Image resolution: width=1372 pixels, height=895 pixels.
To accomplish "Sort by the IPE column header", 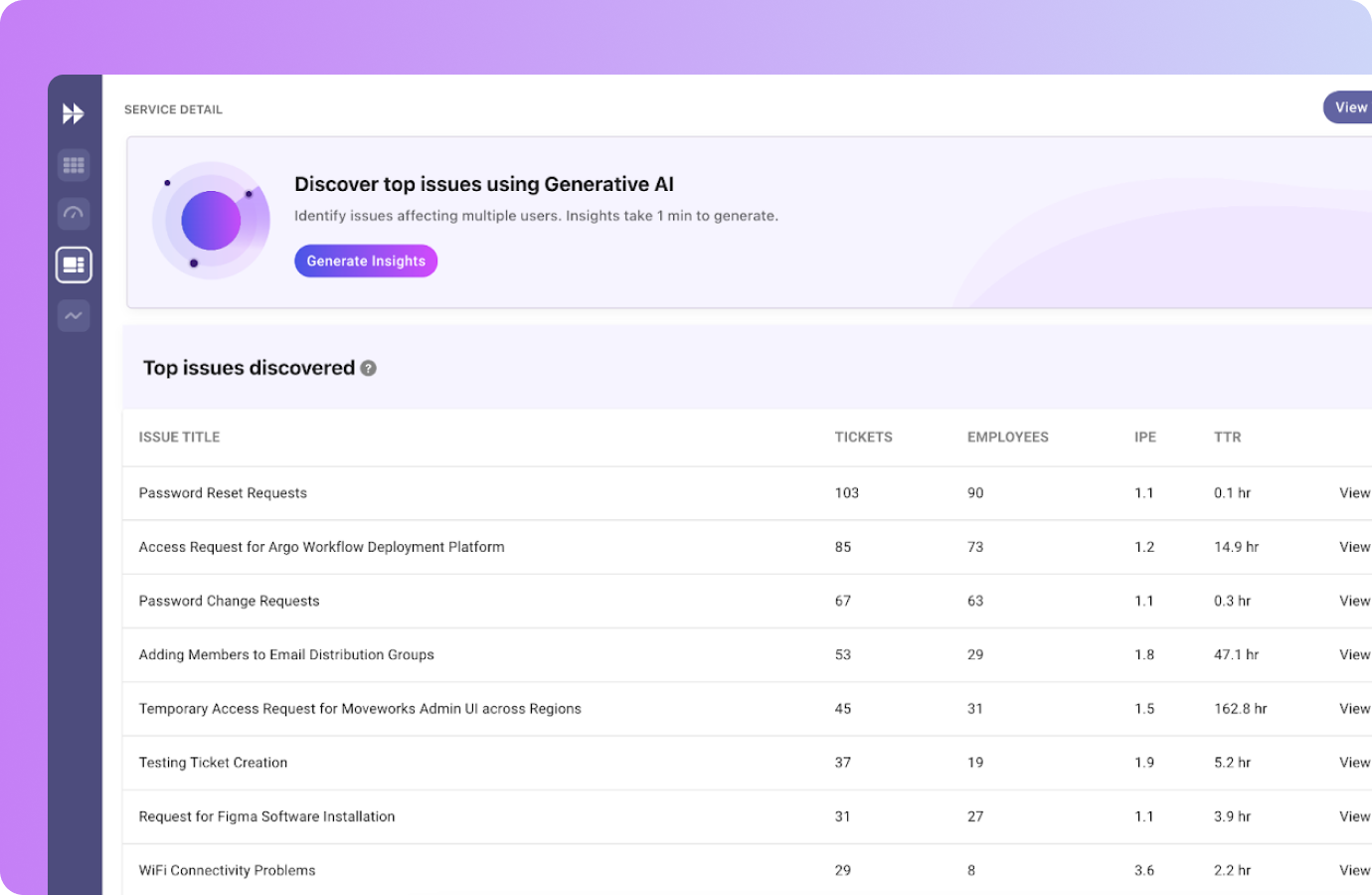I will pos(1144,437).
